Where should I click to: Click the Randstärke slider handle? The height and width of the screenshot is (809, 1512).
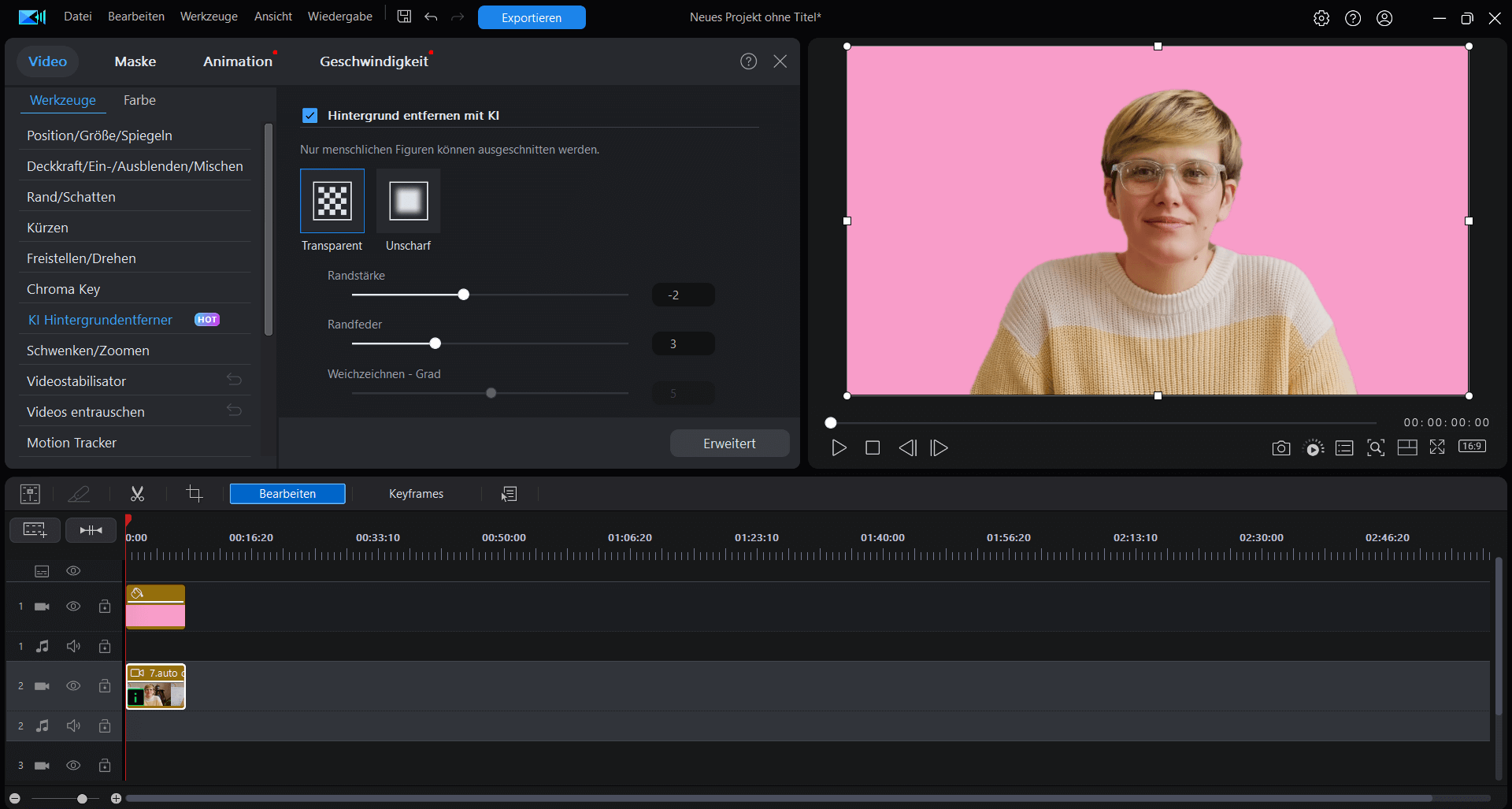click(x=464, y=295)
